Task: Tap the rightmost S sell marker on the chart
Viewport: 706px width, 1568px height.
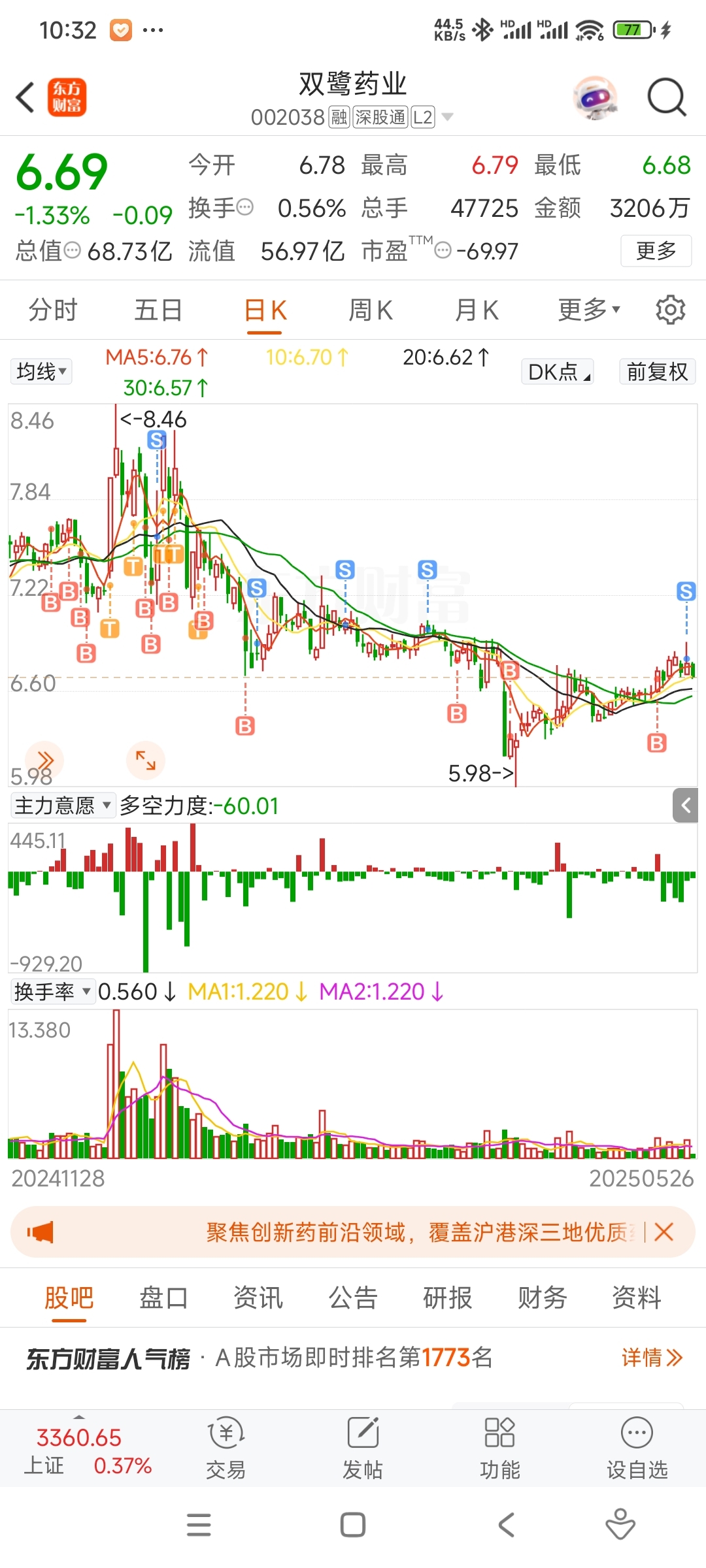Action: tap(686, 591)
